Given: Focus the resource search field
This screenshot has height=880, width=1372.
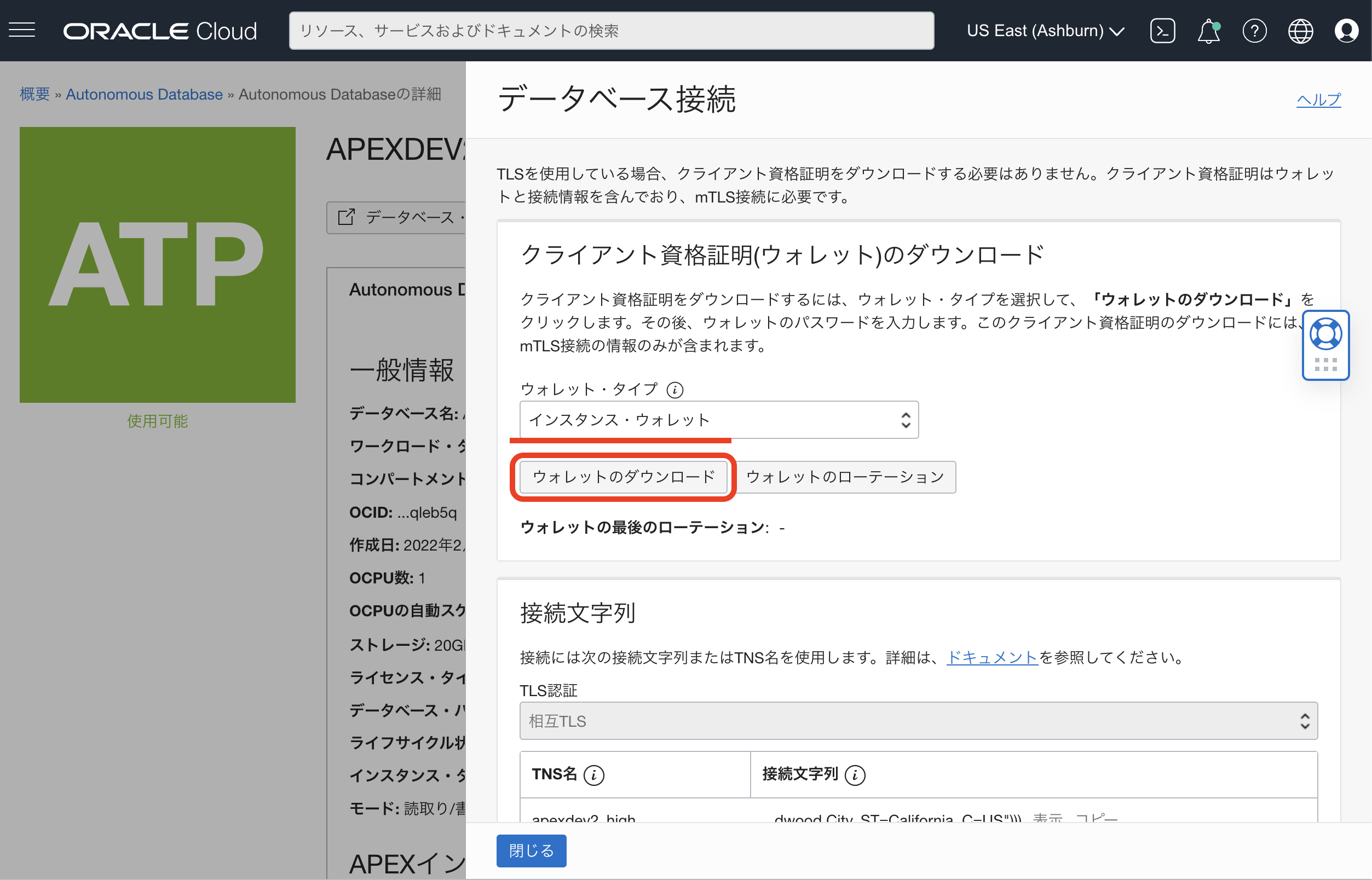Looking at the screenshot, I should (611, 31).
